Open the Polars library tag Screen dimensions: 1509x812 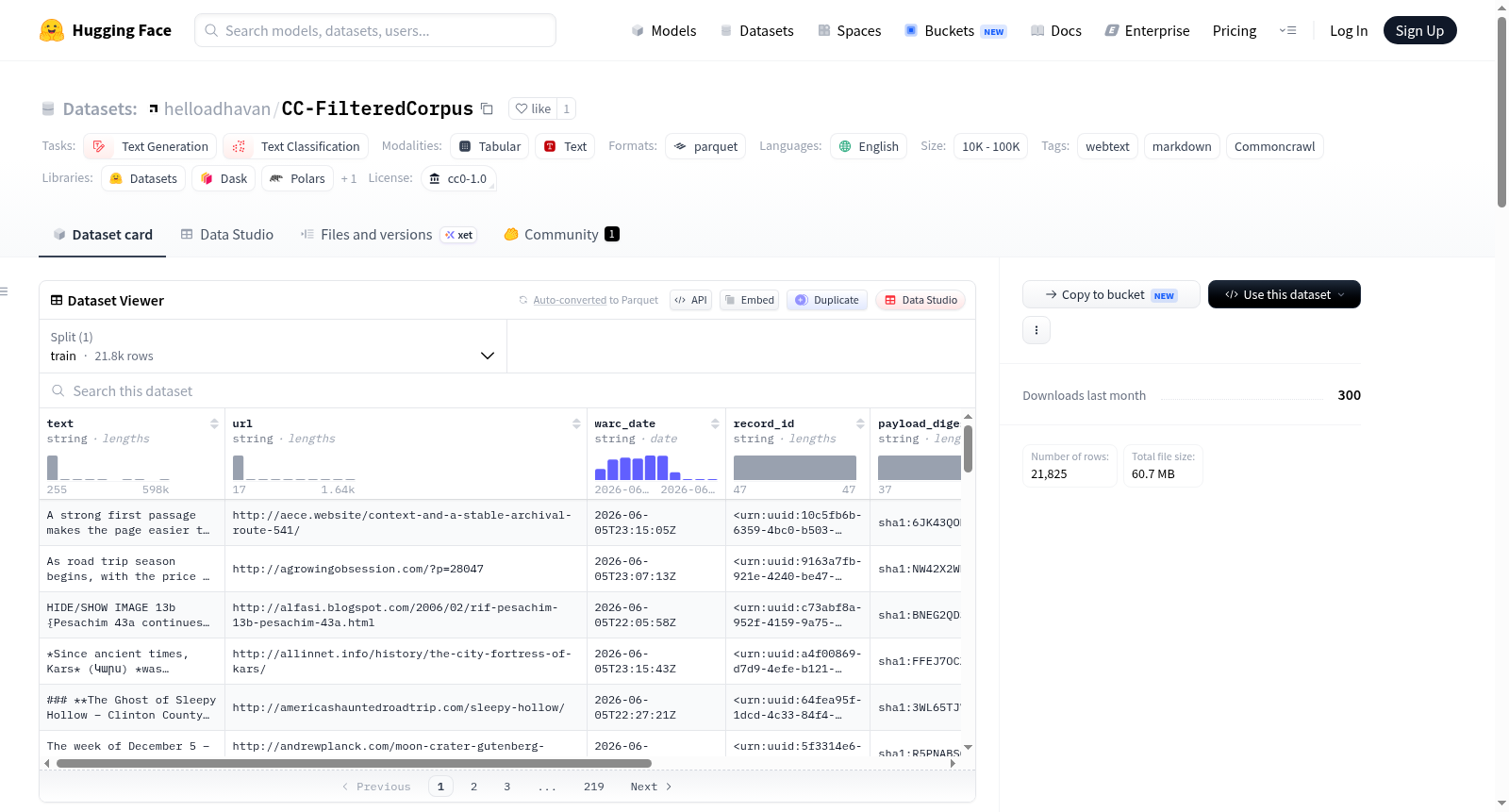coord(297,178)
